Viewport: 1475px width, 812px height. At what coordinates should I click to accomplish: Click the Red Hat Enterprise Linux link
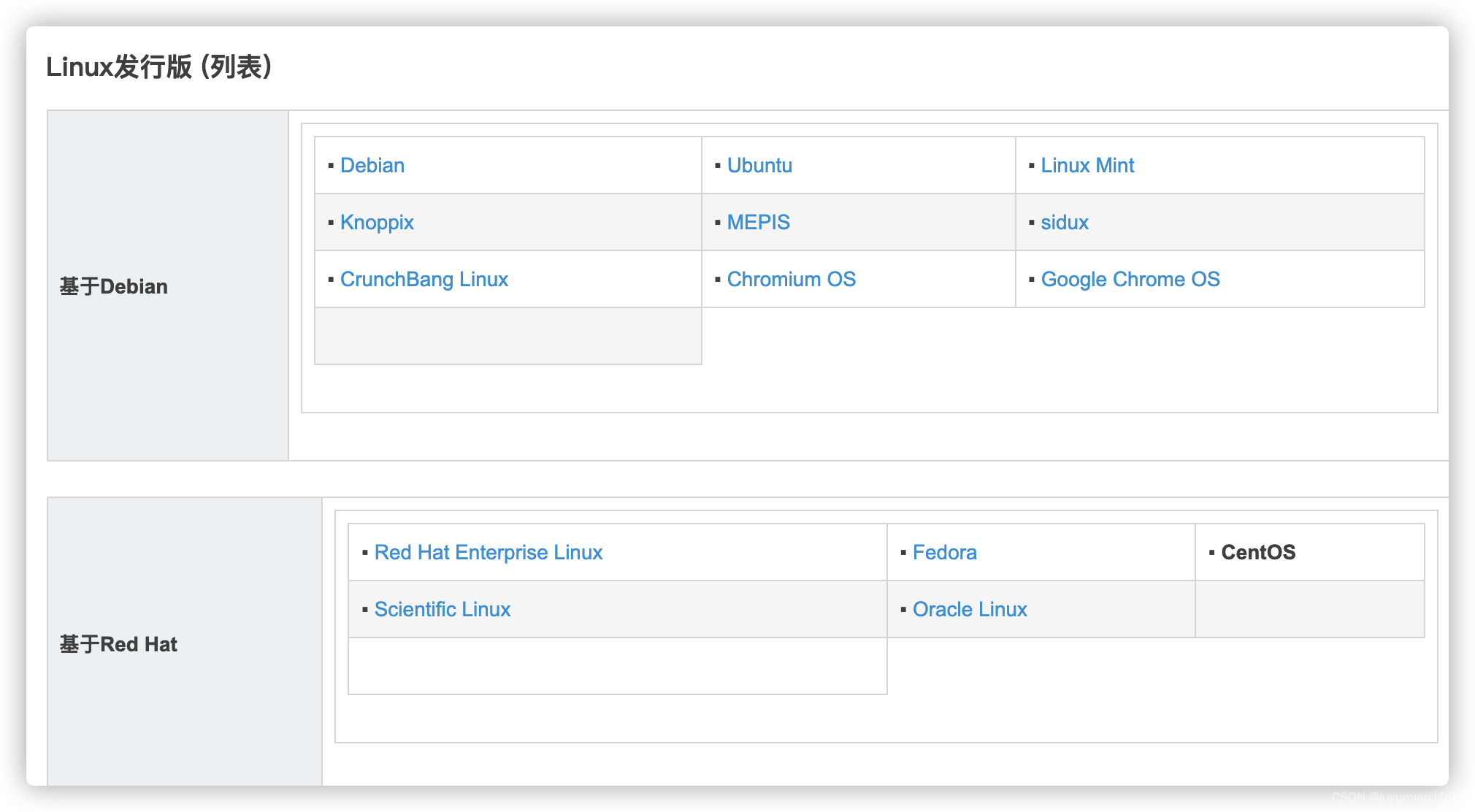(488, 553)
